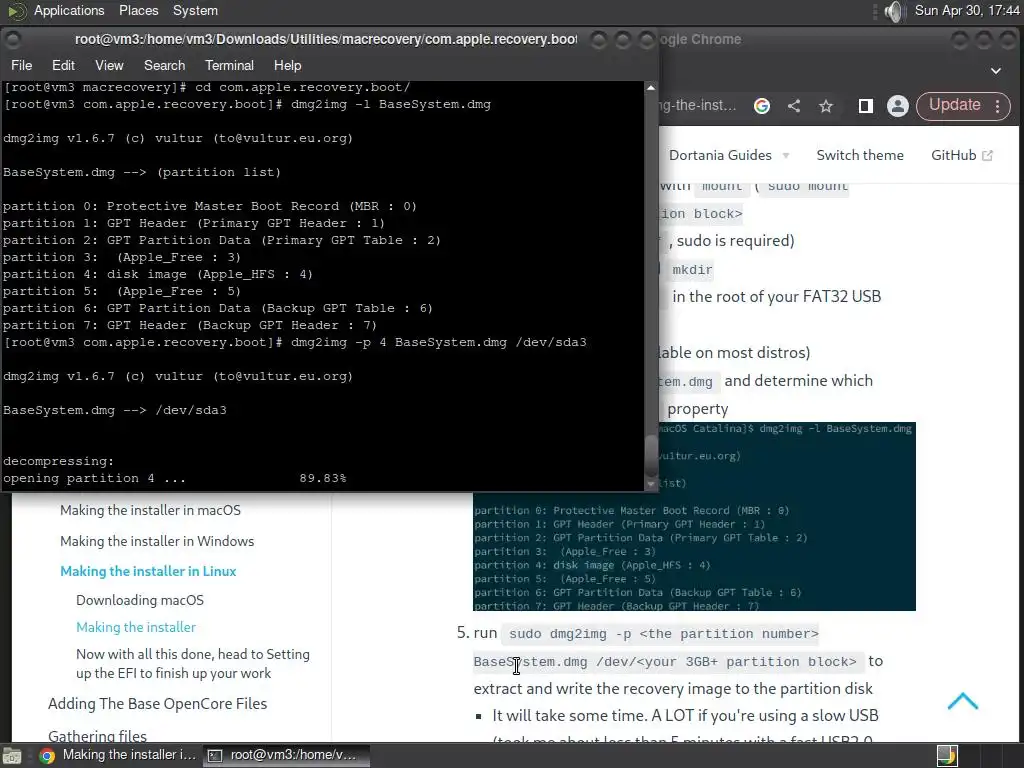Screen dimensions: 1024x768
Task: Switch to Chrome task in the bottom taskbar
Action: point(118,755)
